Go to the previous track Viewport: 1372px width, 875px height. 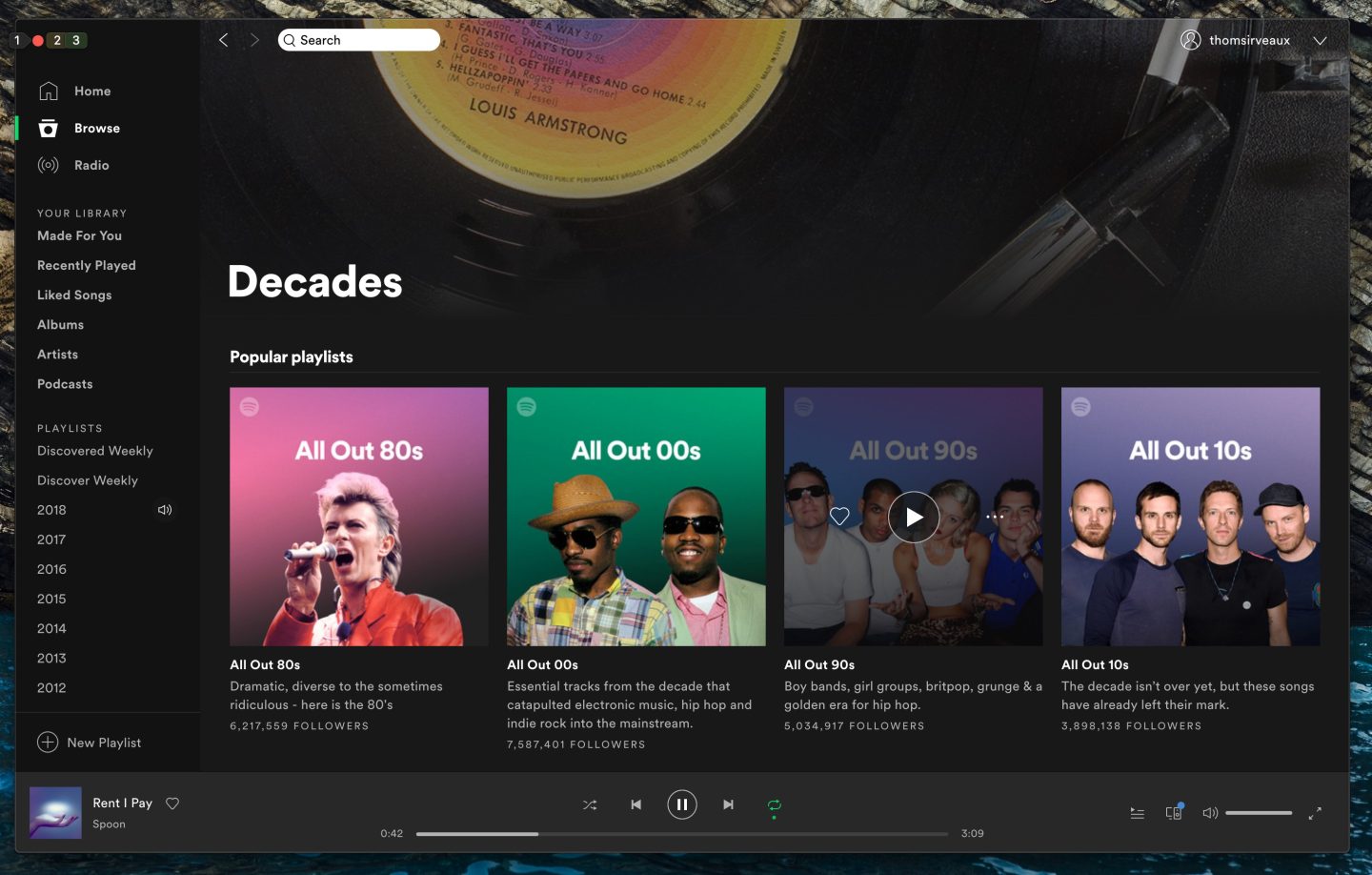pos(636,804)
